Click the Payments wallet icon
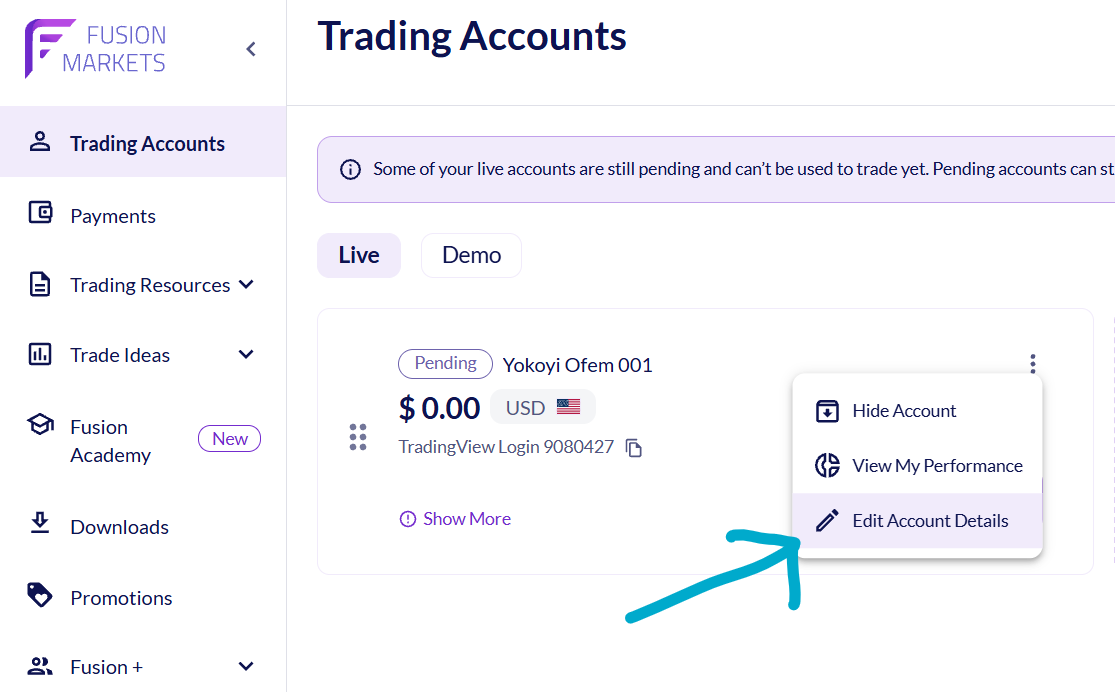 pos(40,213)
